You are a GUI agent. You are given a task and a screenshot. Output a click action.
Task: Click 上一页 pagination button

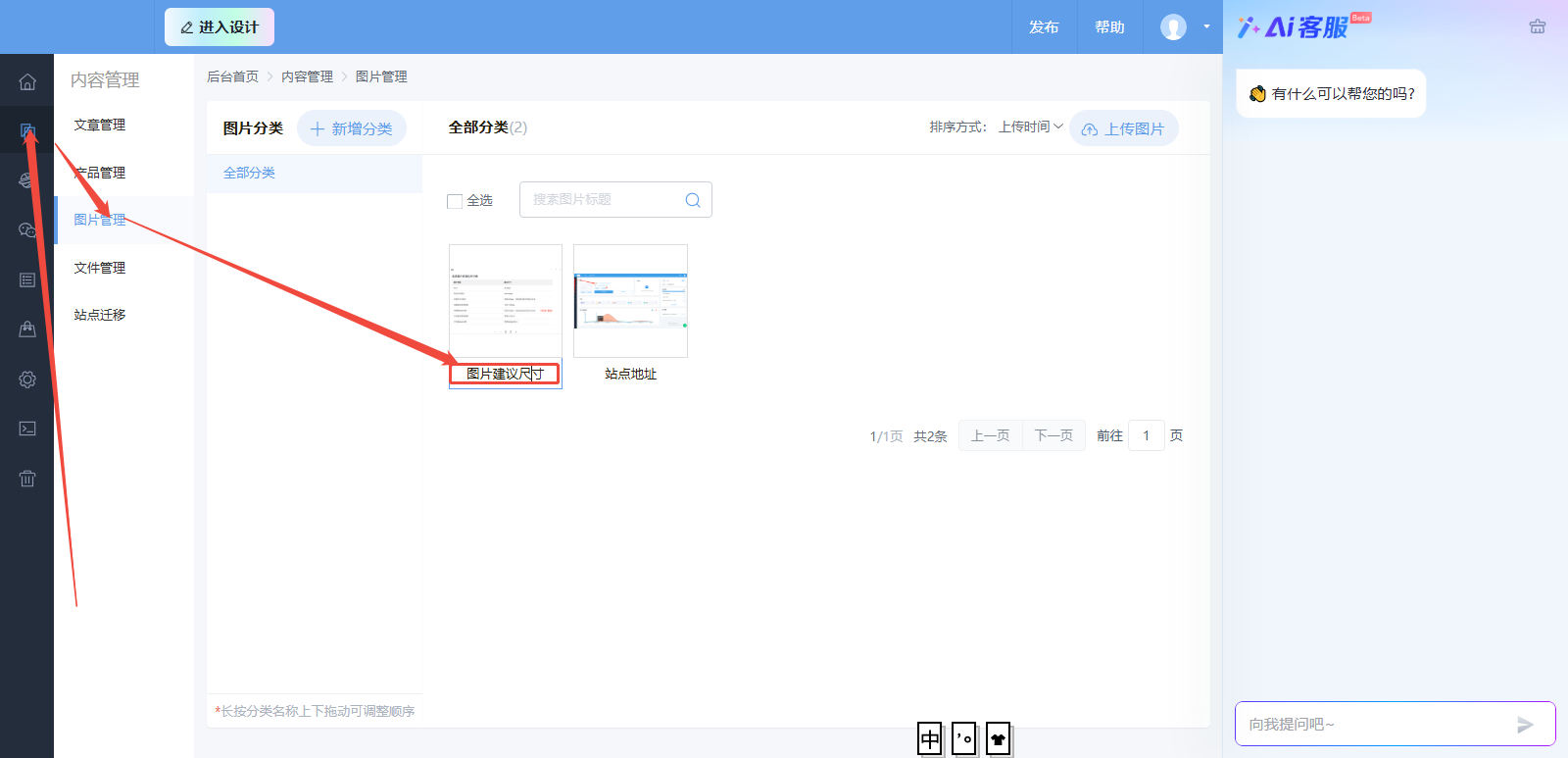(x=990, y=435)
